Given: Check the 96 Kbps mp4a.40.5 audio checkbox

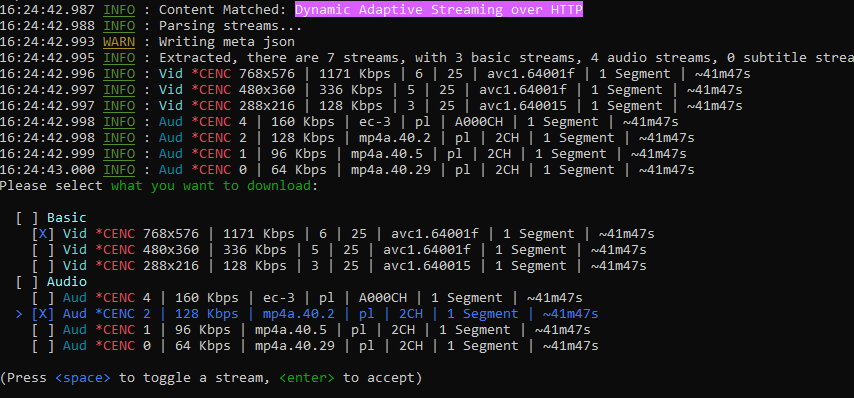Looking at the screenshot, I should point(43,330).
